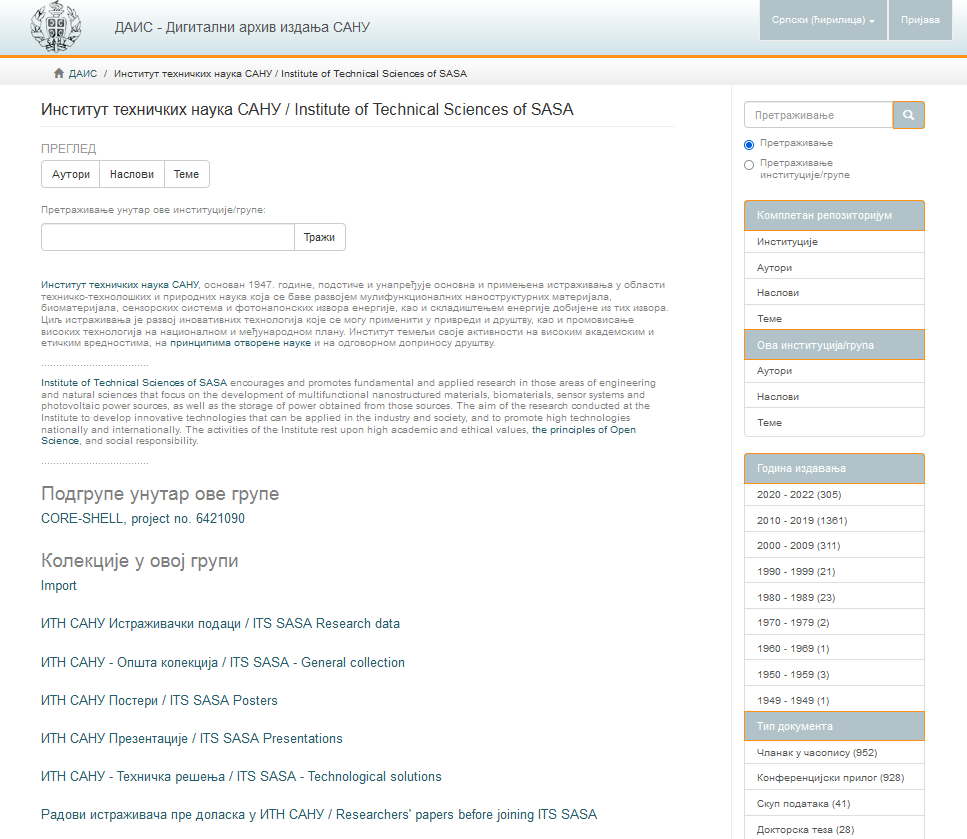Screen dimensions: 967x839
Task: Click the home icon in breadcrumb
Action: [x=59, y=73]
